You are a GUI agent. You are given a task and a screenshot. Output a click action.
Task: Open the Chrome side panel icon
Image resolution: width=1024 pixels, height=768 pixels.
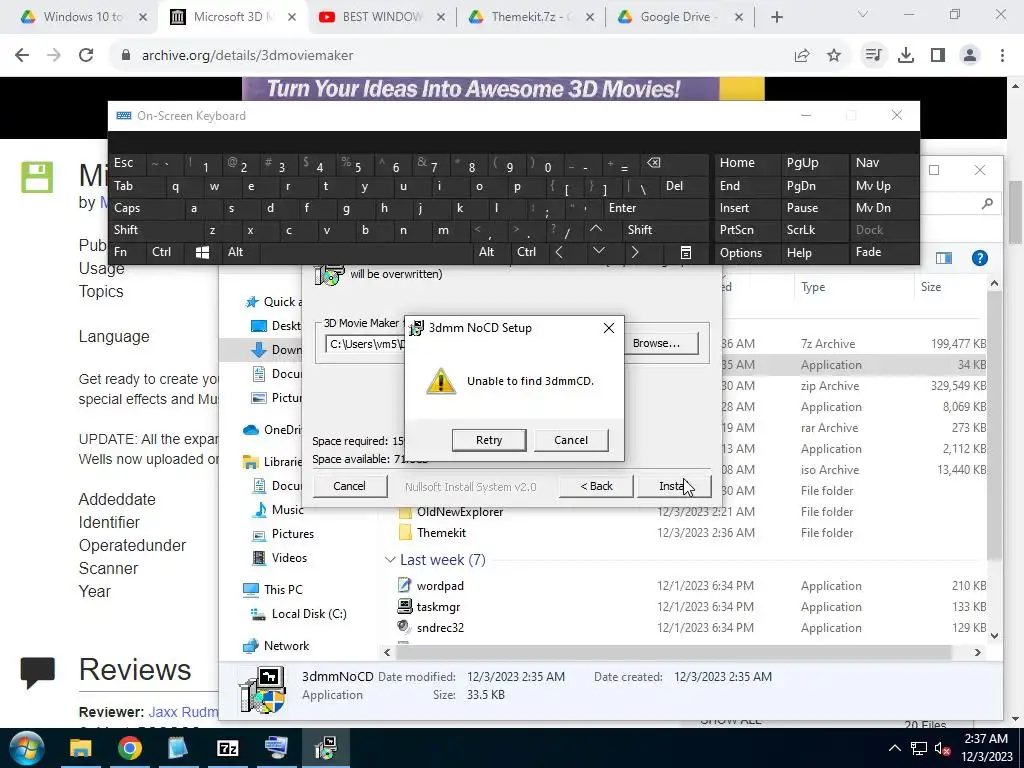coord(938,56)
